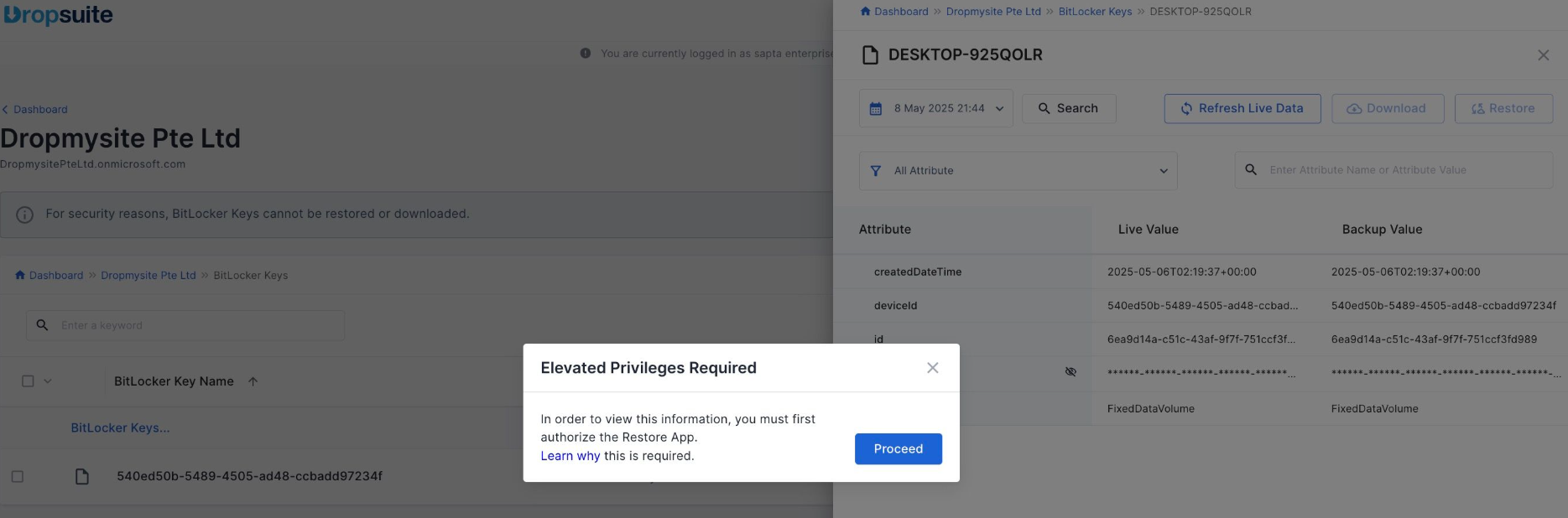Click the sort arrow next to BitLocker Key Name
The image size is (1568, 518).
coord(253,381)
